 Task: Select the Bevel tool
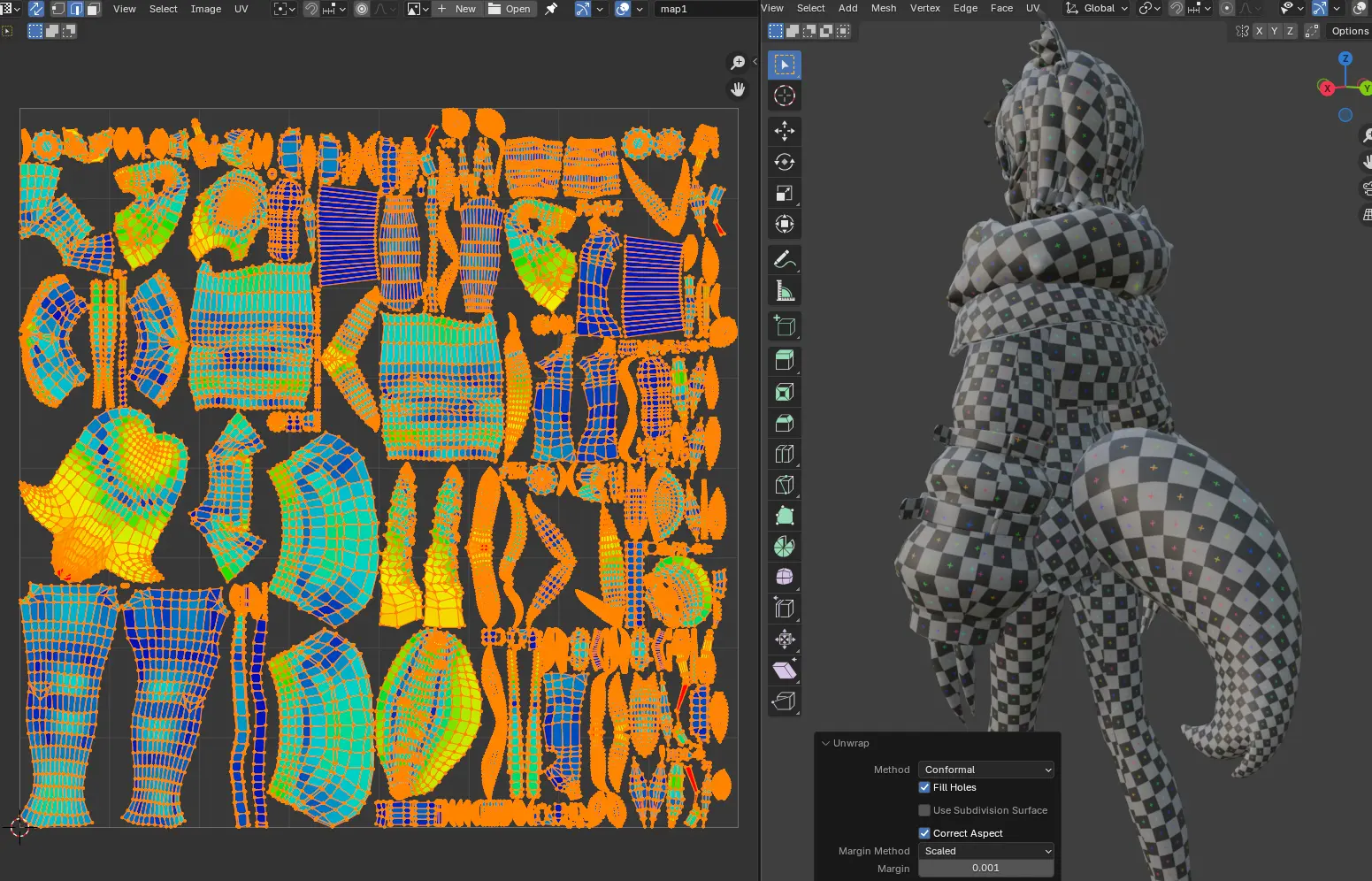(x=785, y=423)
